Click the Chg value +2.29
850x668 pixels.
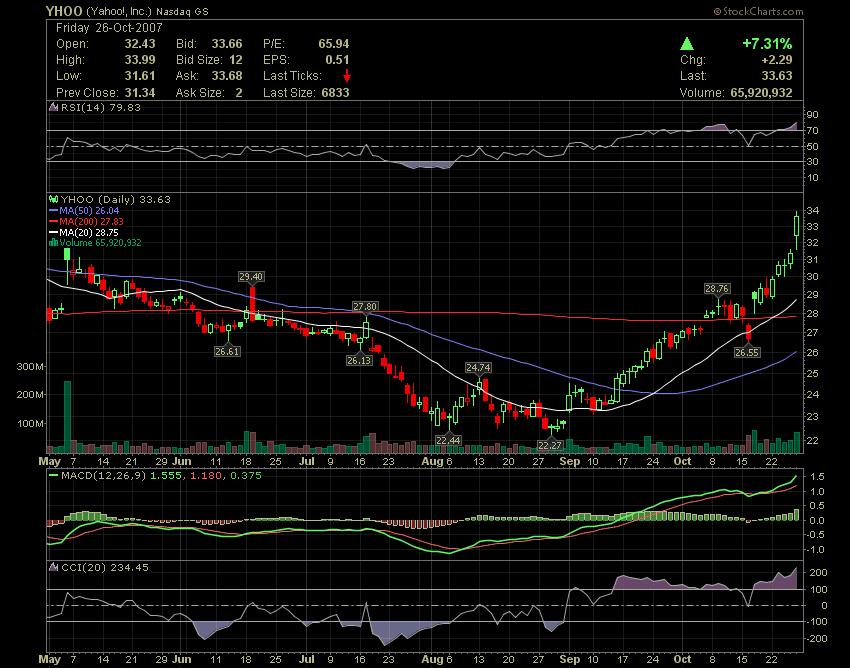(776, 60)
